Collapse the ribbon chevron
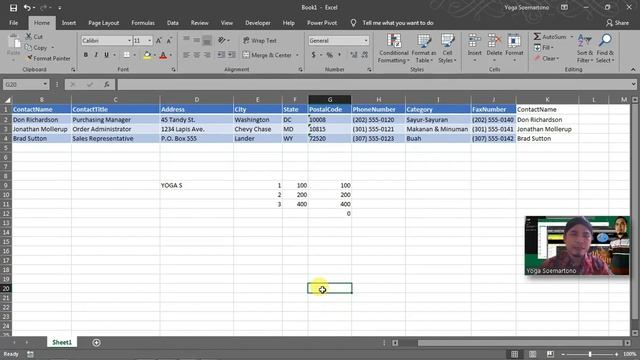The height and width of the screenshot is (360, 640). point(633,69)
